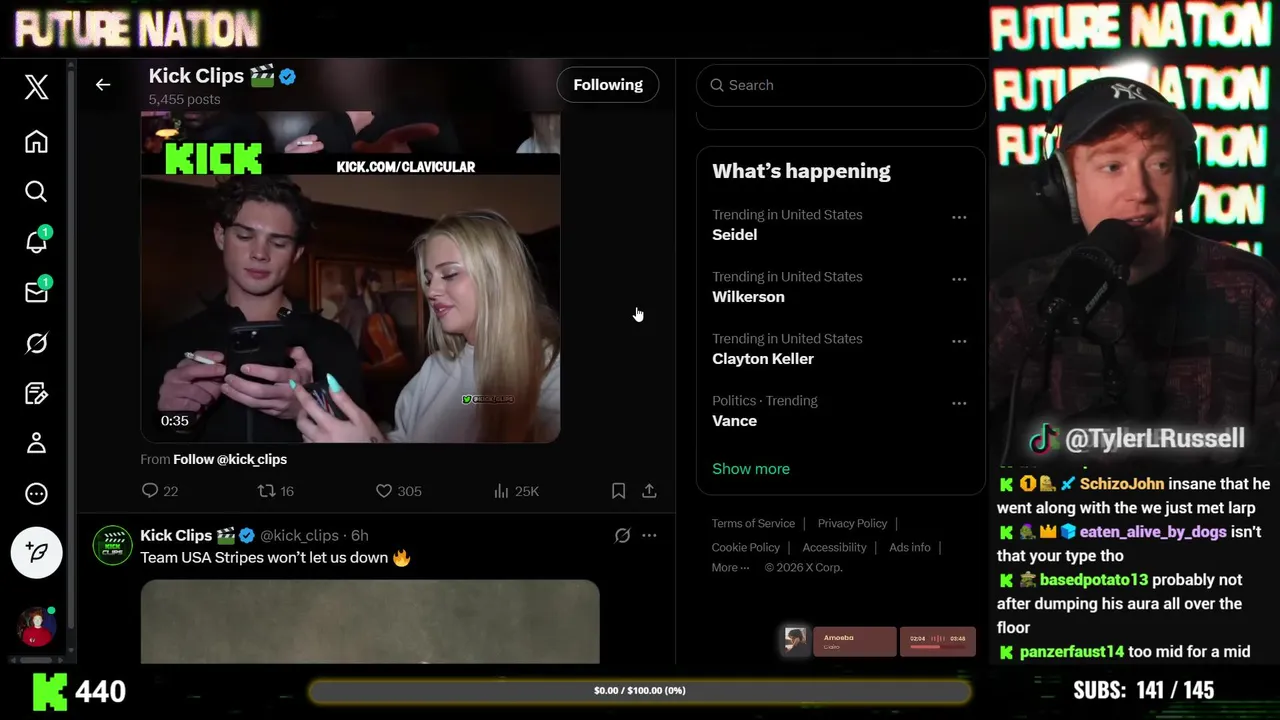Screen dimensions: 1280x720
Task: Open Grok icon in sidebar
Action: pos(36,343)
